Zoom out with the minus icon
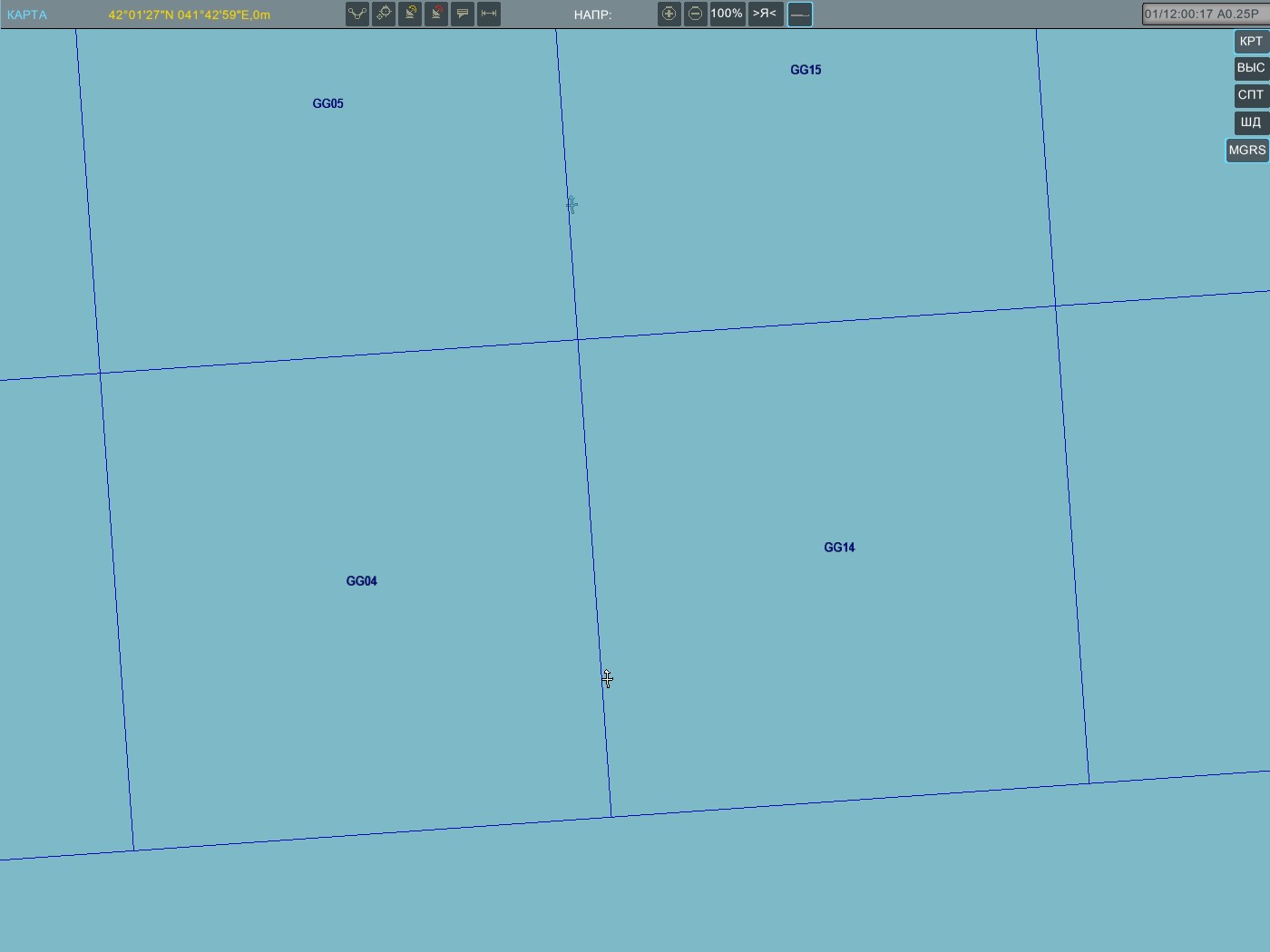Screen dimensions: 1270x952 point(696,14)
